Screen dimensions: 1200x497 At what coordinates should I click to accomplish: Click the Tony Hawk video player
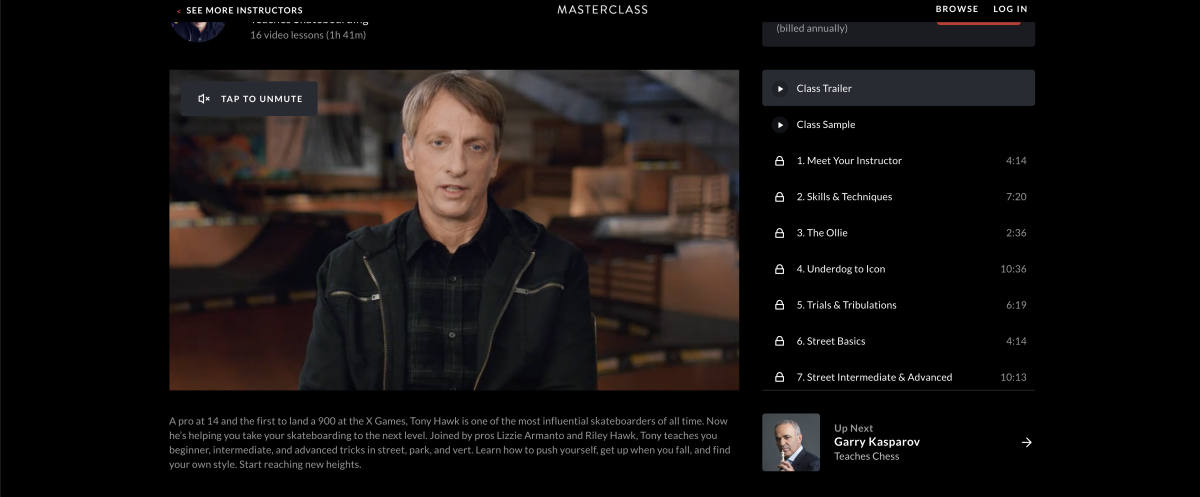coord(454,230)
